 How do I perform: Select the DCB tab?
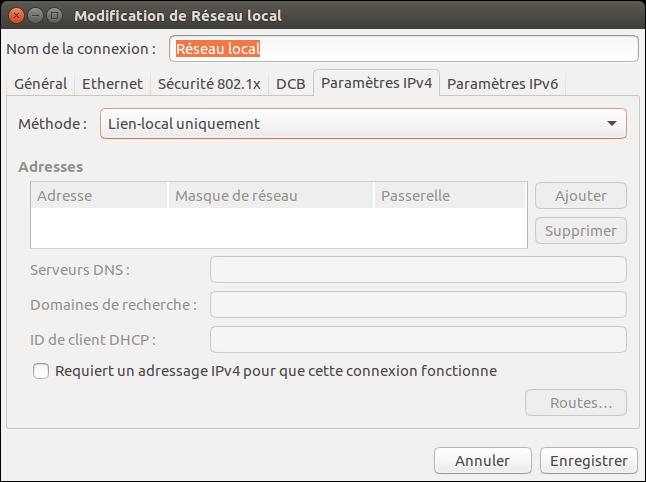tap(290, 84)
